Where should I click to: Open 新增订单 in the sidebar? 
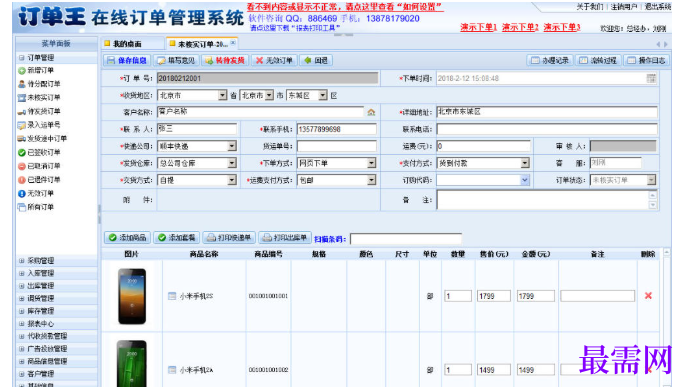pos(36,71)
